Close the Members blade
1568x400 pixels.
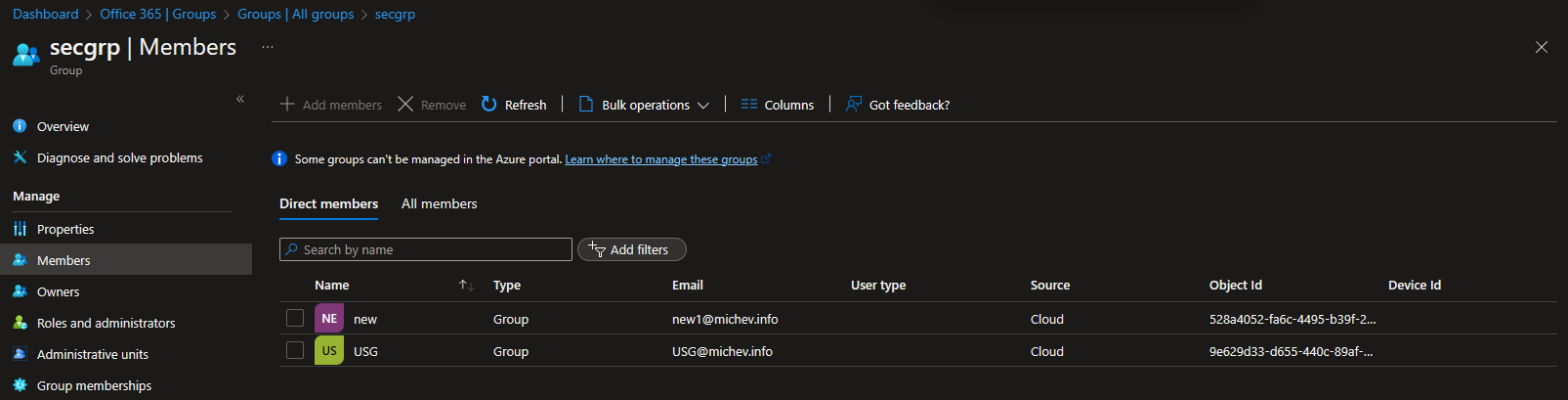tap(1542, 47)
